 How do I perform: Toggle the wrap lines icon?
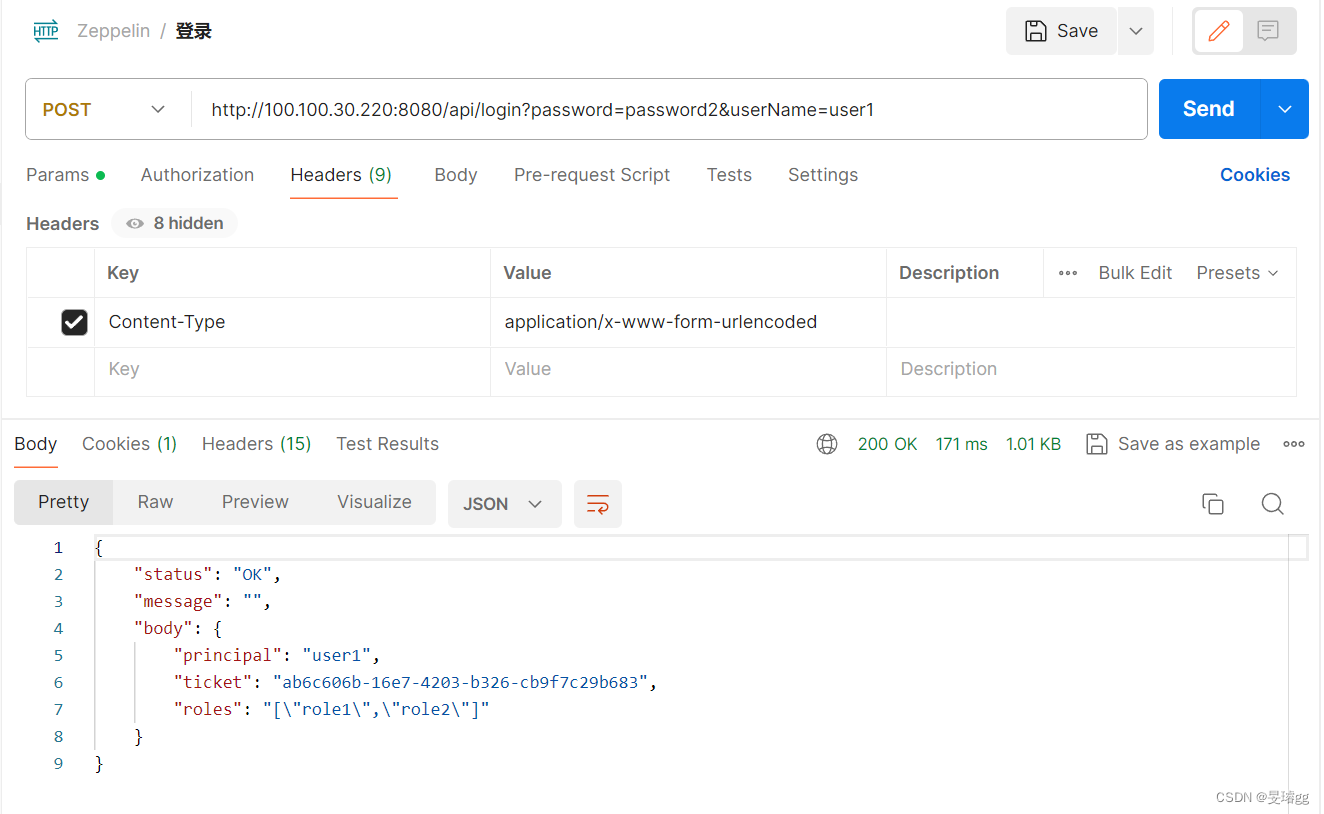[598, 504]
